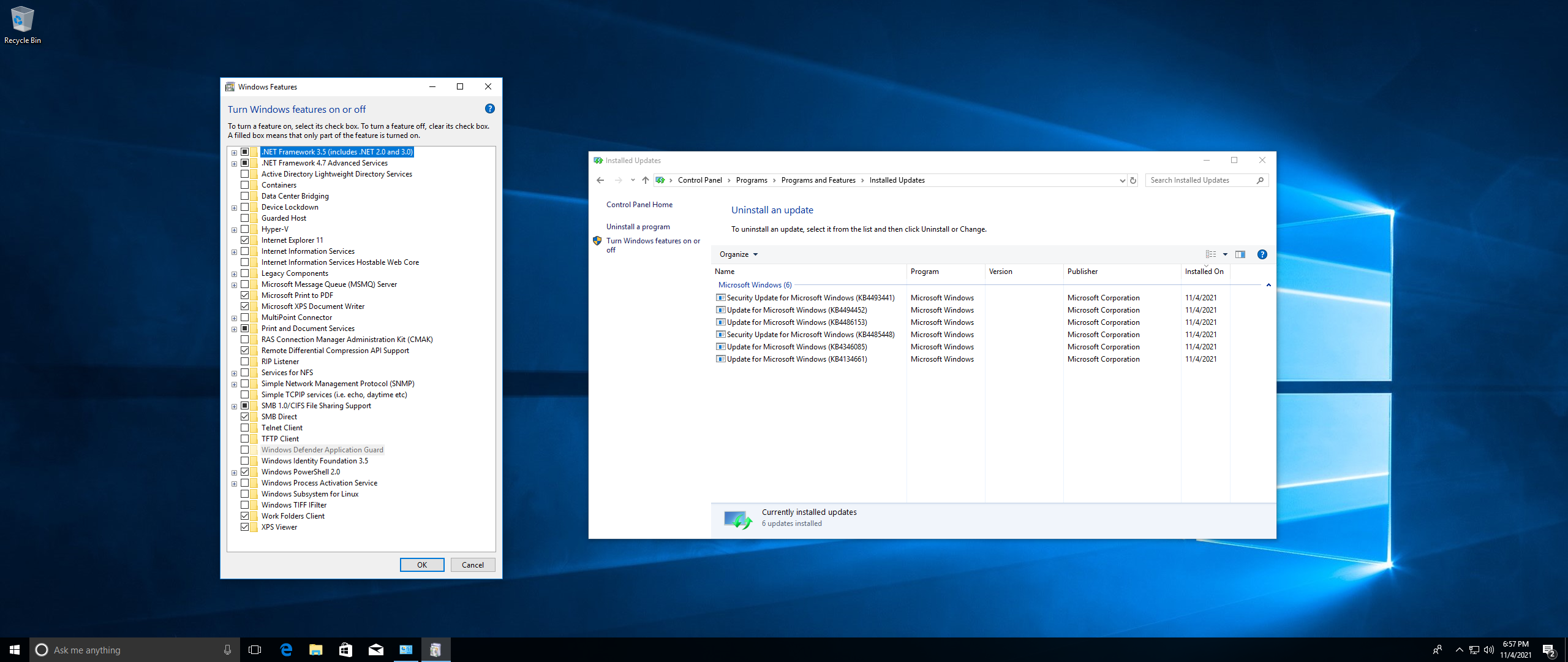Open the Organize dropdown menu
This screenshot has width=1568, height=662.
click(x=738, y=254)
